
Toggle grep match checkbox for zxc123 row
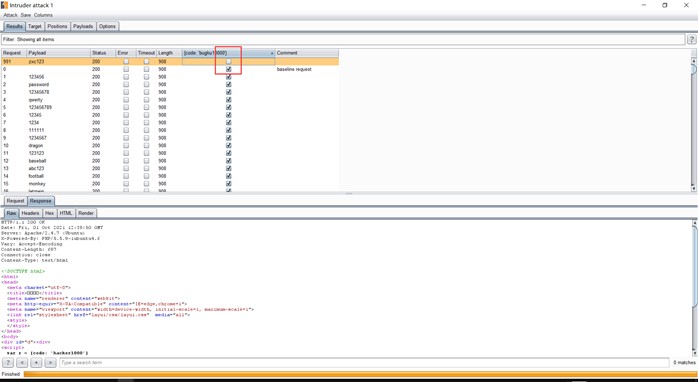pyautogui.click(x=229, y=61)
